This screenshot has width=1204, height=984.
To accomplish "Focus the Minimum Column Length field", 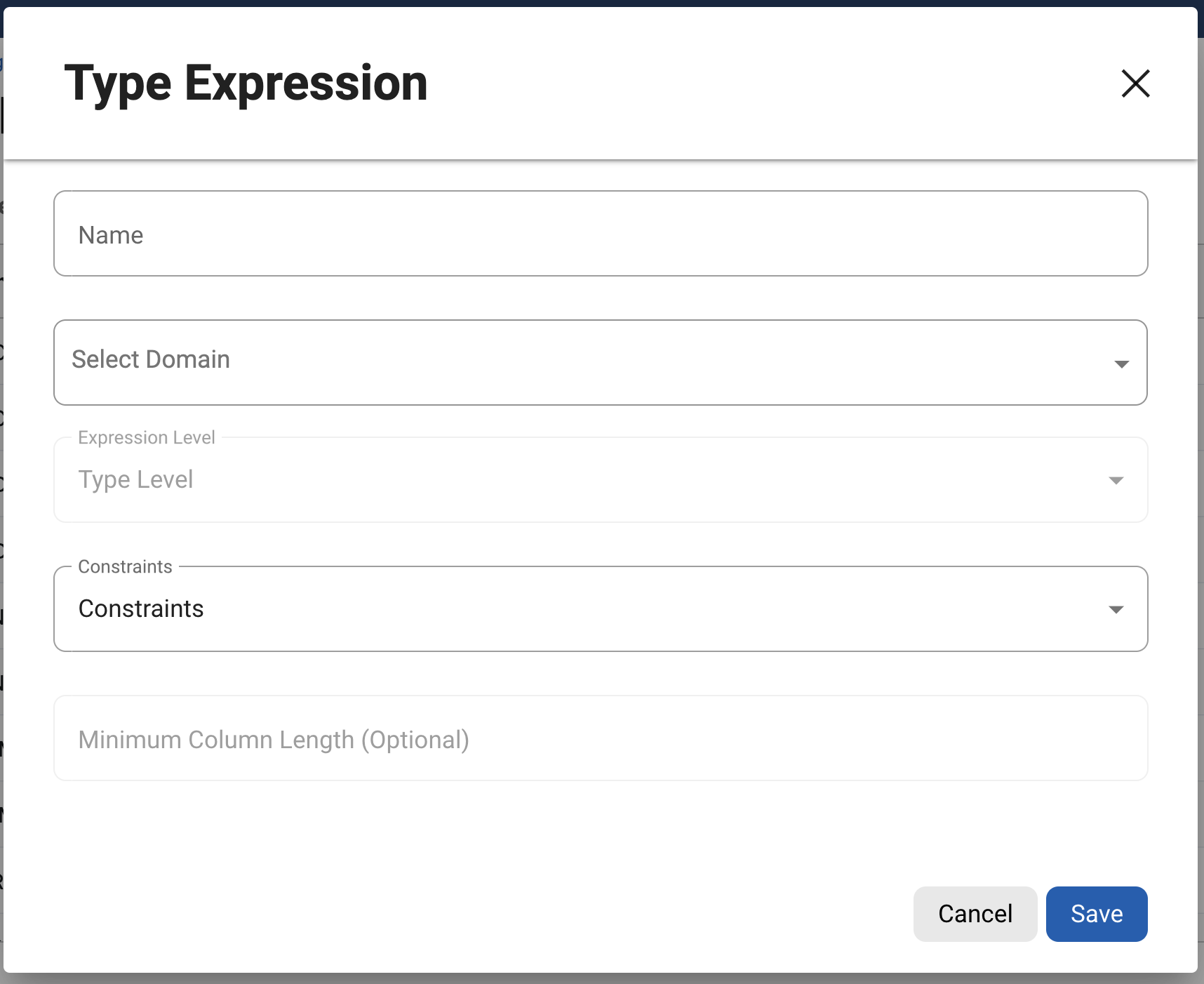I will [x=601, y=738].
